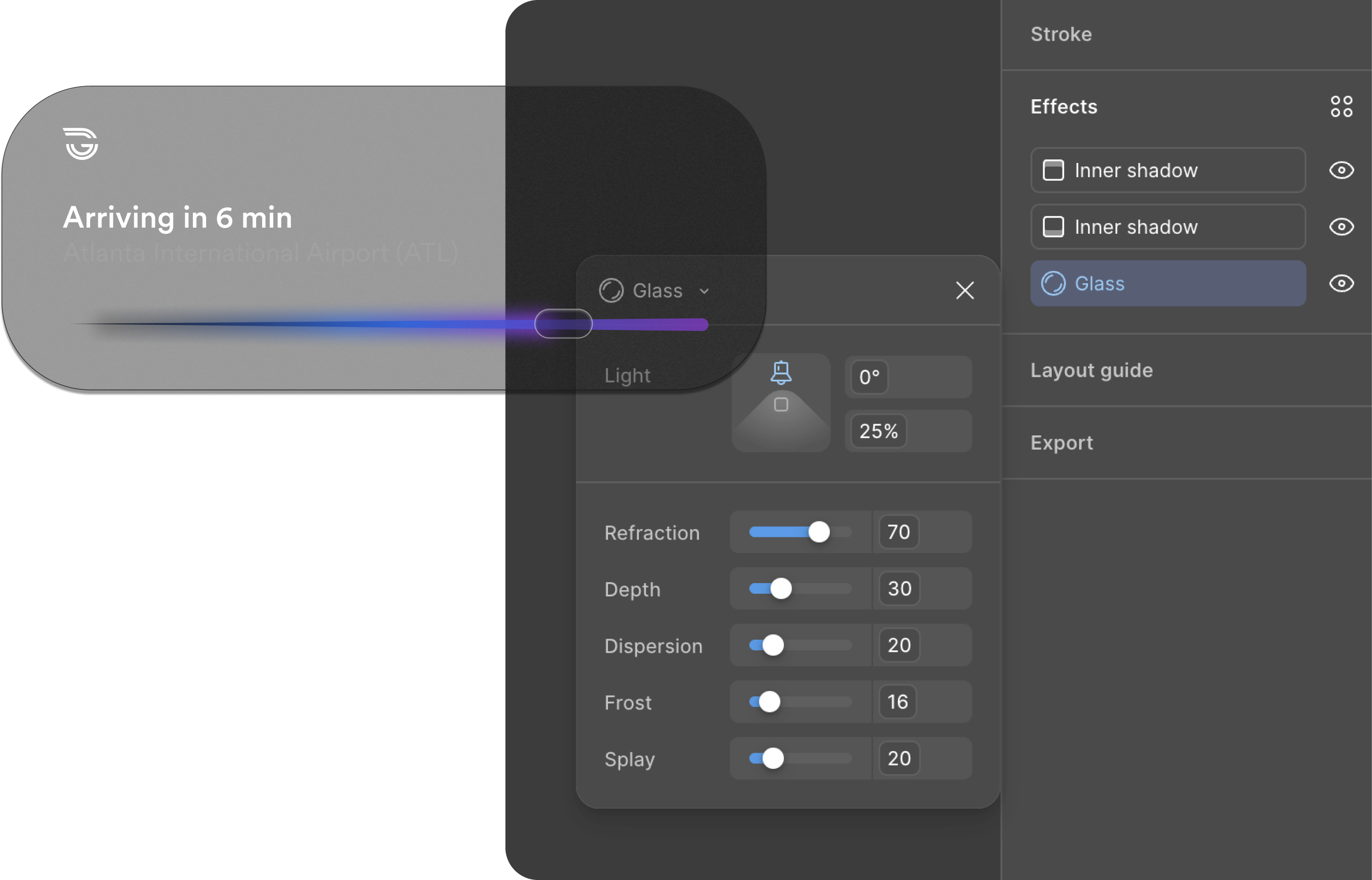Click the glass pill knob on progress bar

click(563, 323)
